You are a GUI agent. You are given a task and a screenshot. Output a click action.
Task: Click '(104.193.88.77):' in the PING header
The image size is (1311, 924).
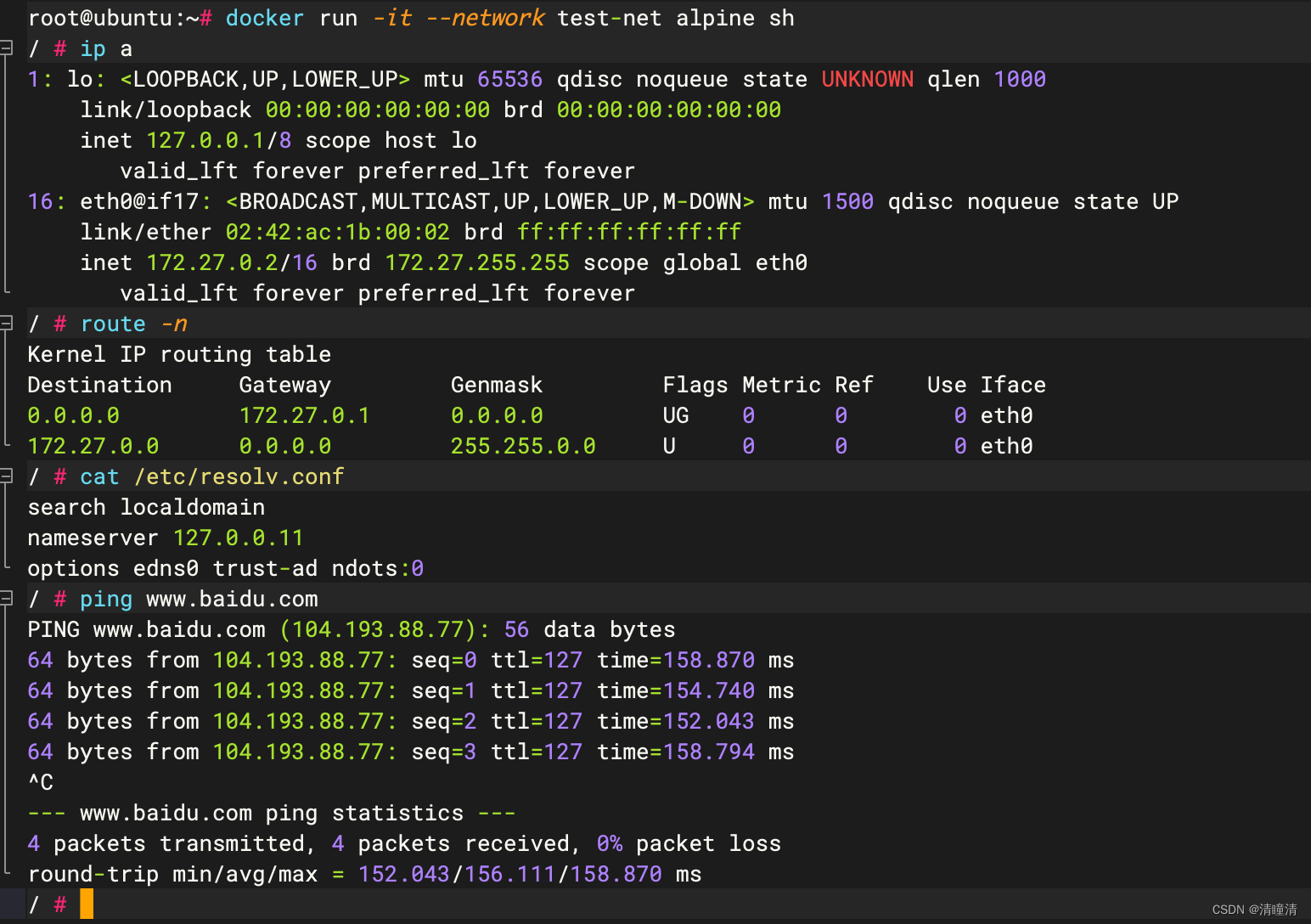[x=385, y=629]
